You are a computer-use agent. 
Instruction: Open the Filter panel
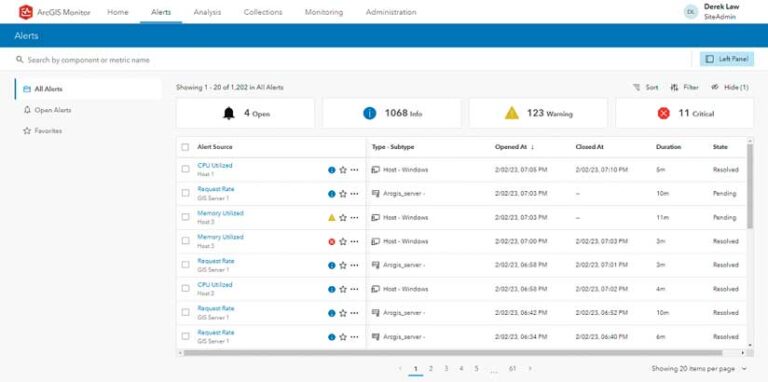(x=684, y=87)
